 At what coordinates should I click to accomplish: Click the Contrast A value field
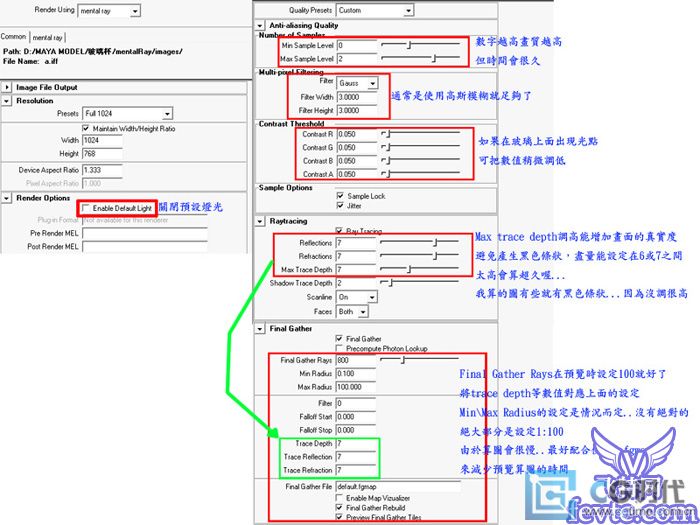pyautogui.click(x=357, y=175)
